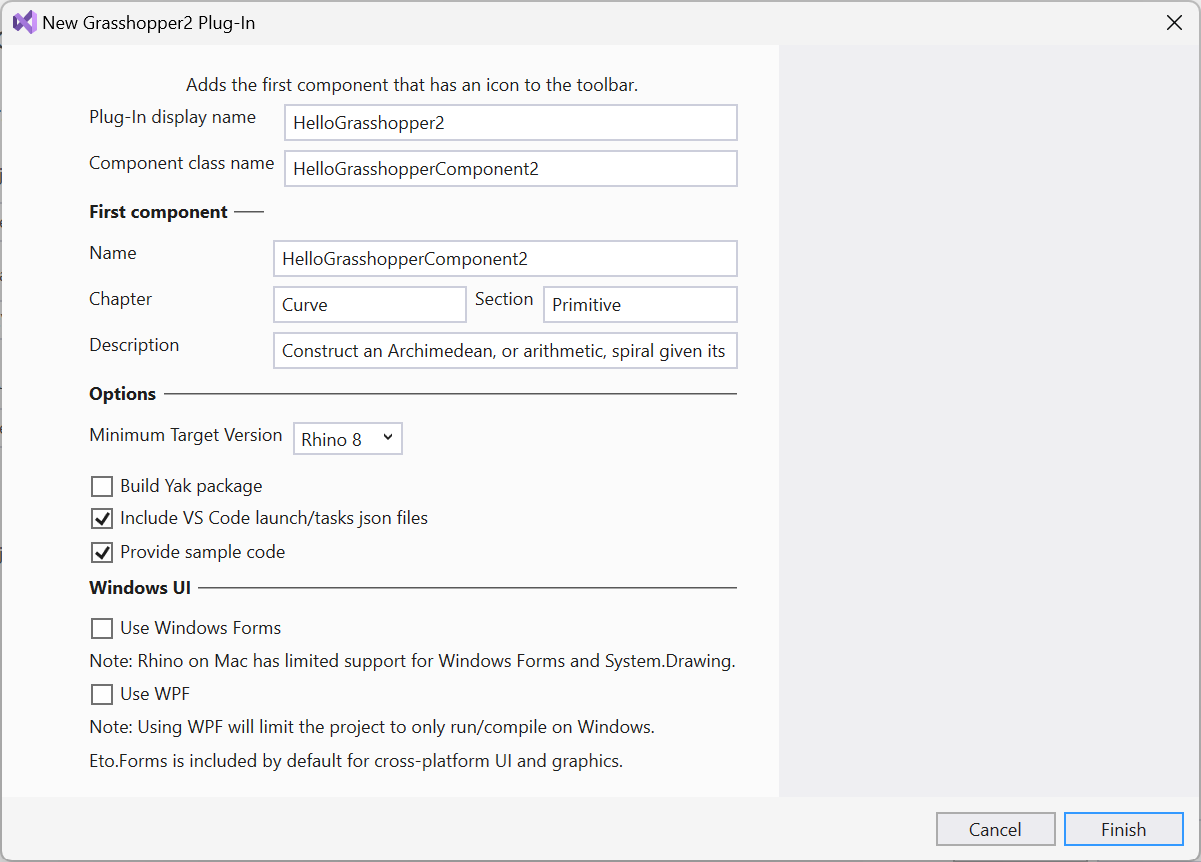This screenshot has width=1201, height=862.
Task: Click the Section label
Action: coord(504,299)
